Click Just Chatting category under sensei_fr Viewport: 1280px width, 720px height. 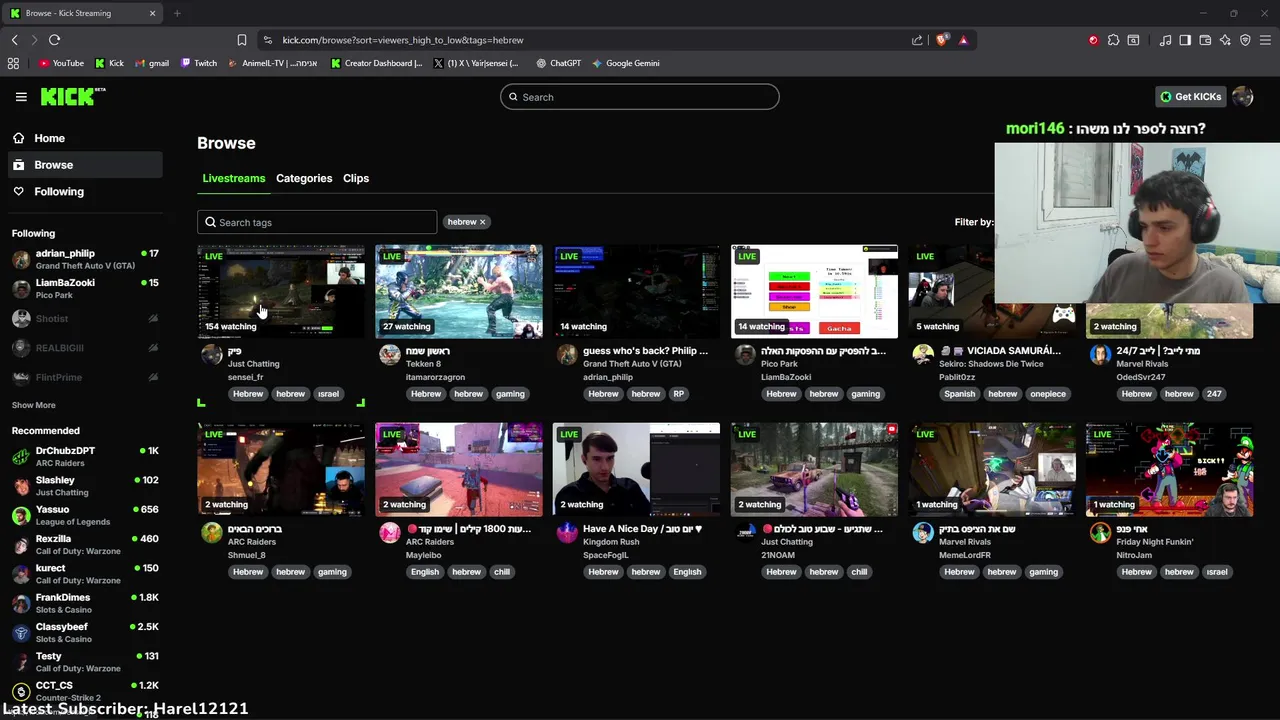pos(253,364)
